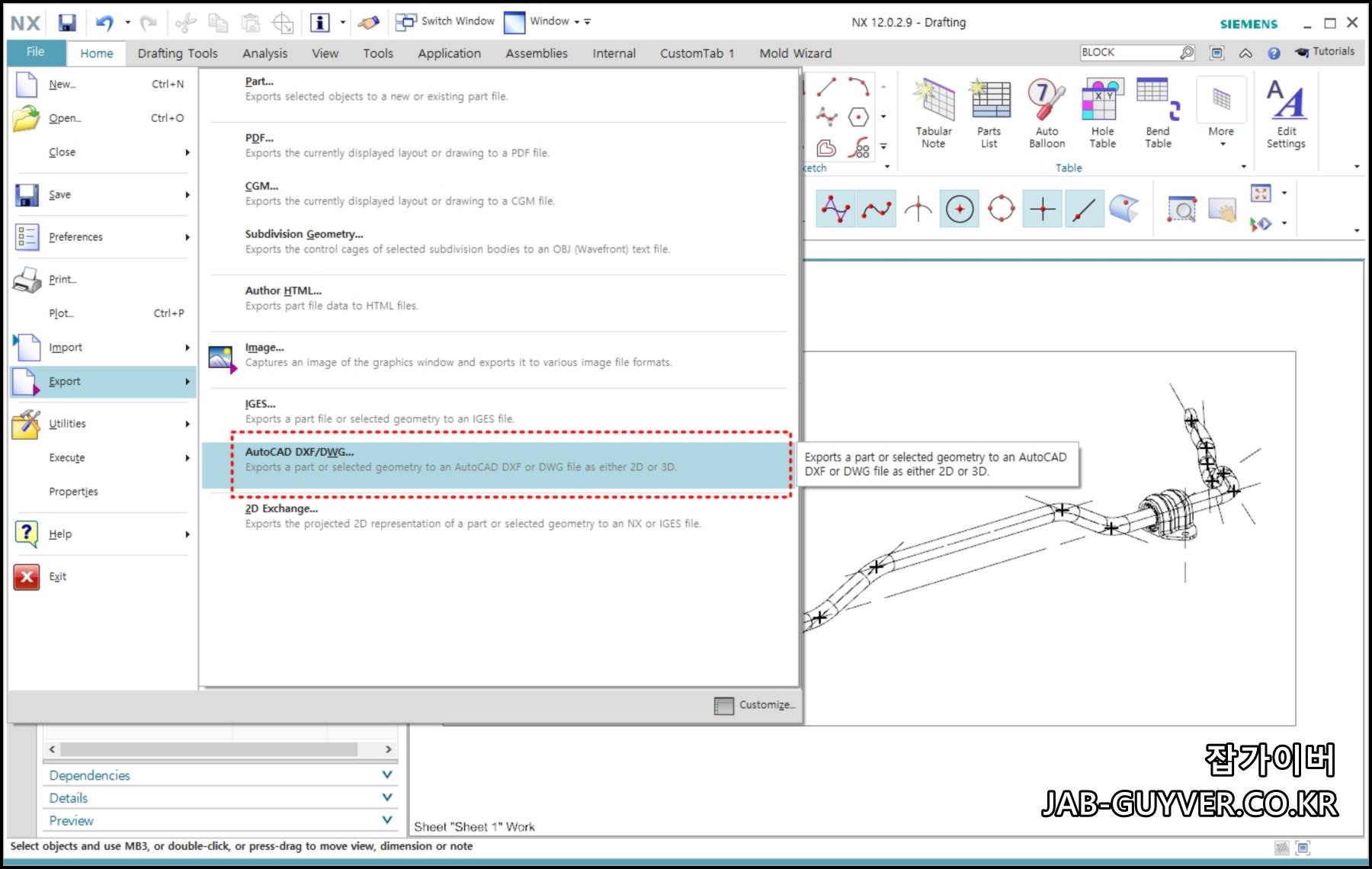The image size is (1372, 869).
Task: Open the Assemblies tab
Action: tap(537, 53)
